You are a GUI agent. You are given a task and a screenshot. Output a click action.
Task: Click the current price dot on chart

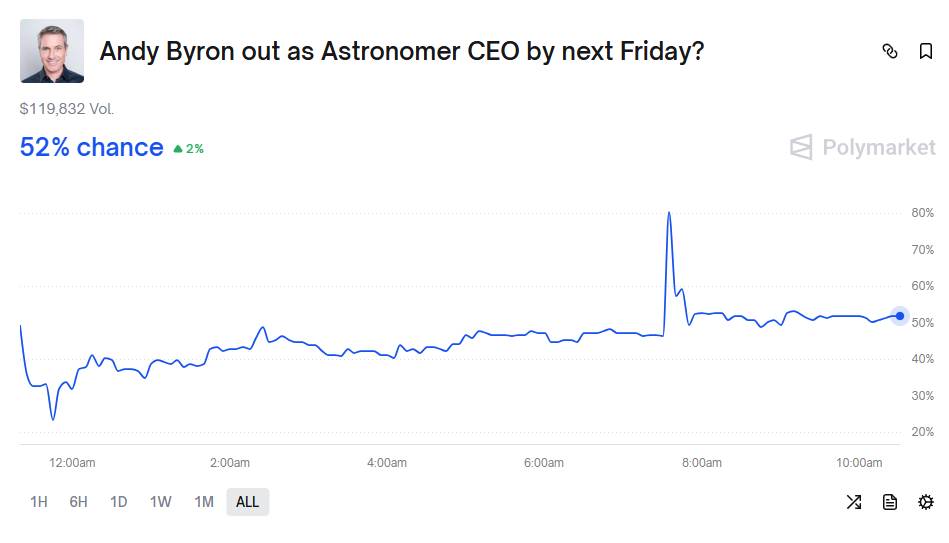coord(900,316)
